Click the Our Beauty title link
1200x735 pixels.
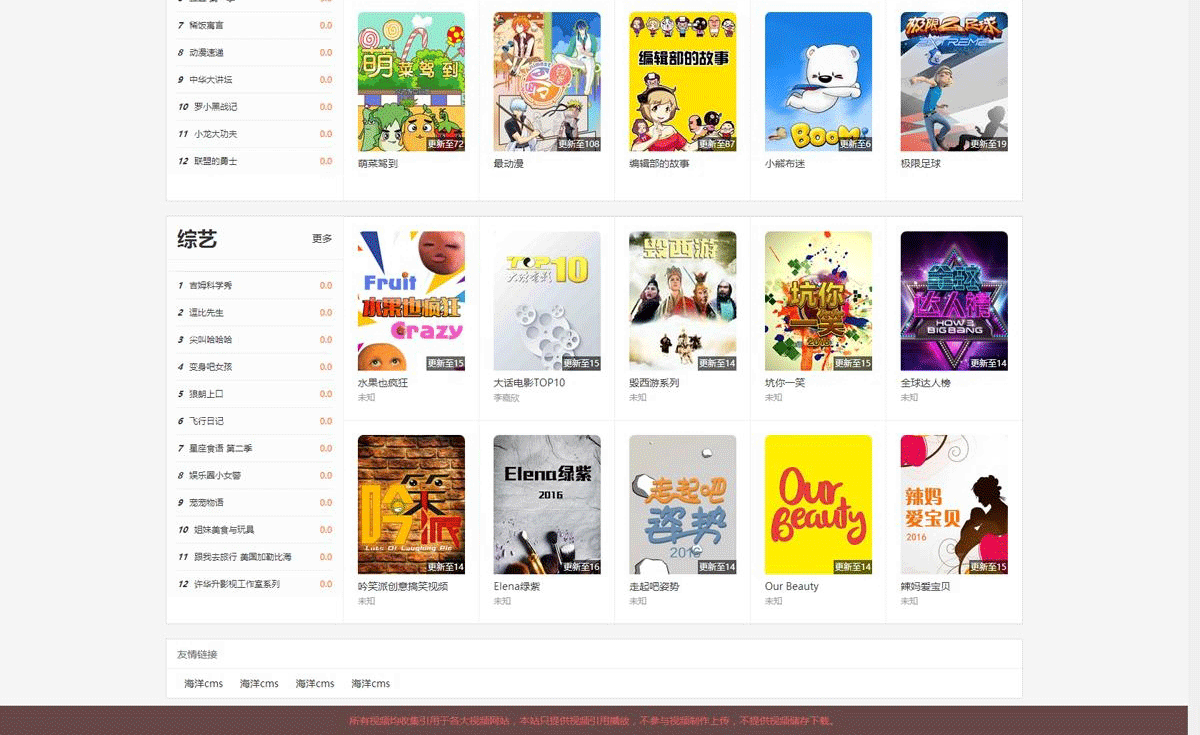(x=792, y=586)
